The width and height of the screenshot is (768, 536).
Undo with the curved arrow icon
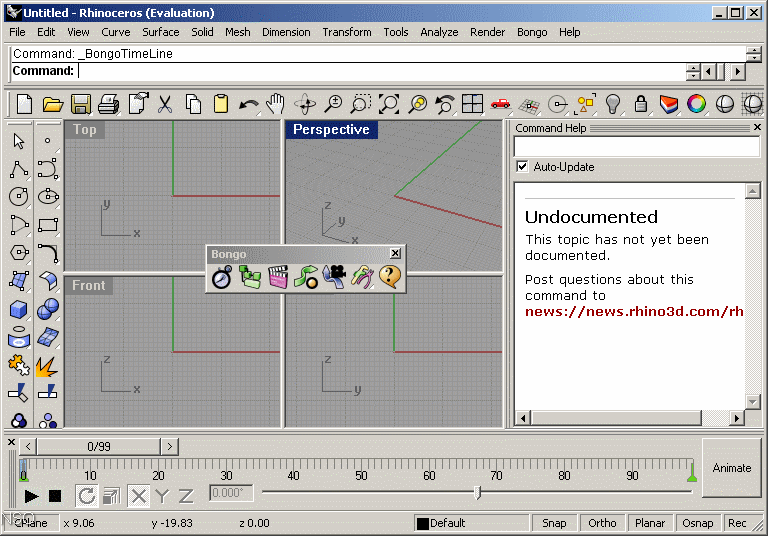pos(249,104)
